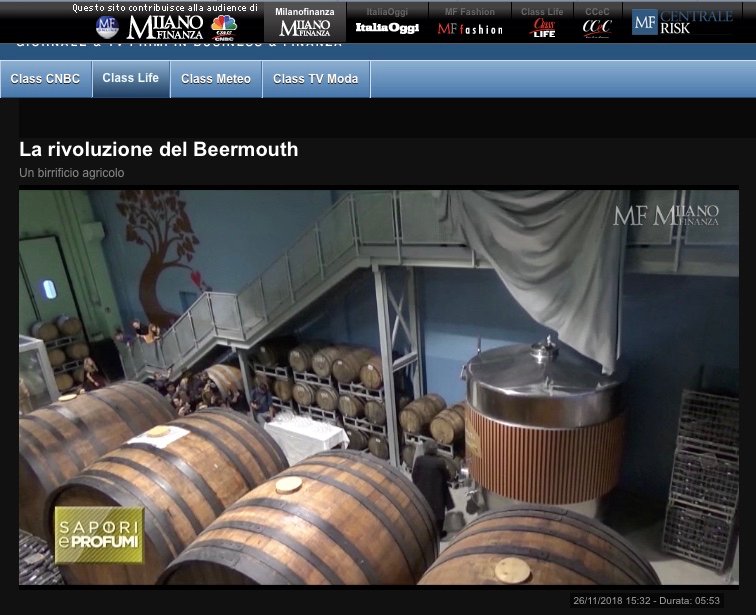Click the round MF logo icon
The image size is (756, 615).
point(107,27)
